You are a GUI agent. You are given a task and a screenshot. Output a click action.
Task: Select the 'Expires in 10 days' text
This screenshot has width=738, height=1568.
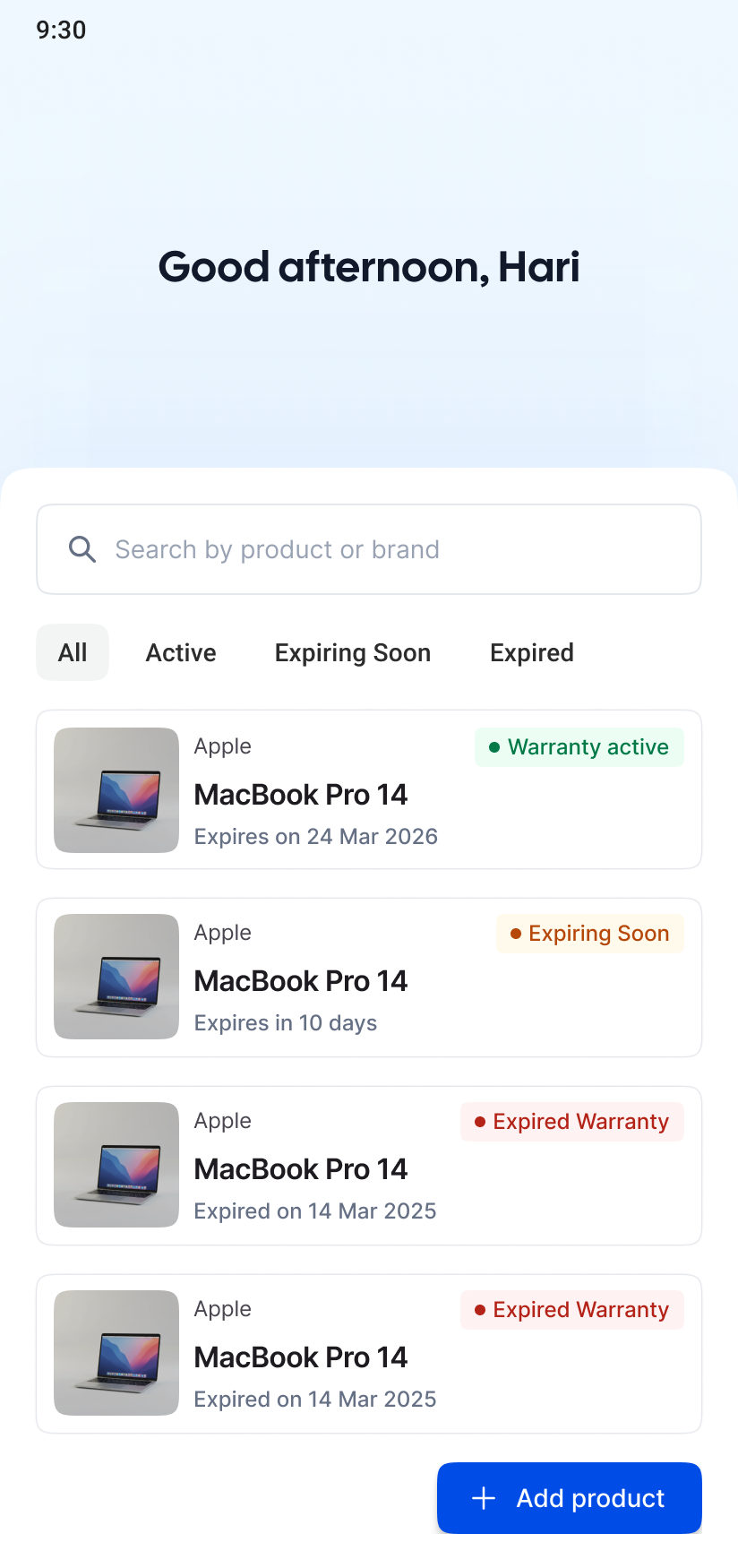286,1023
